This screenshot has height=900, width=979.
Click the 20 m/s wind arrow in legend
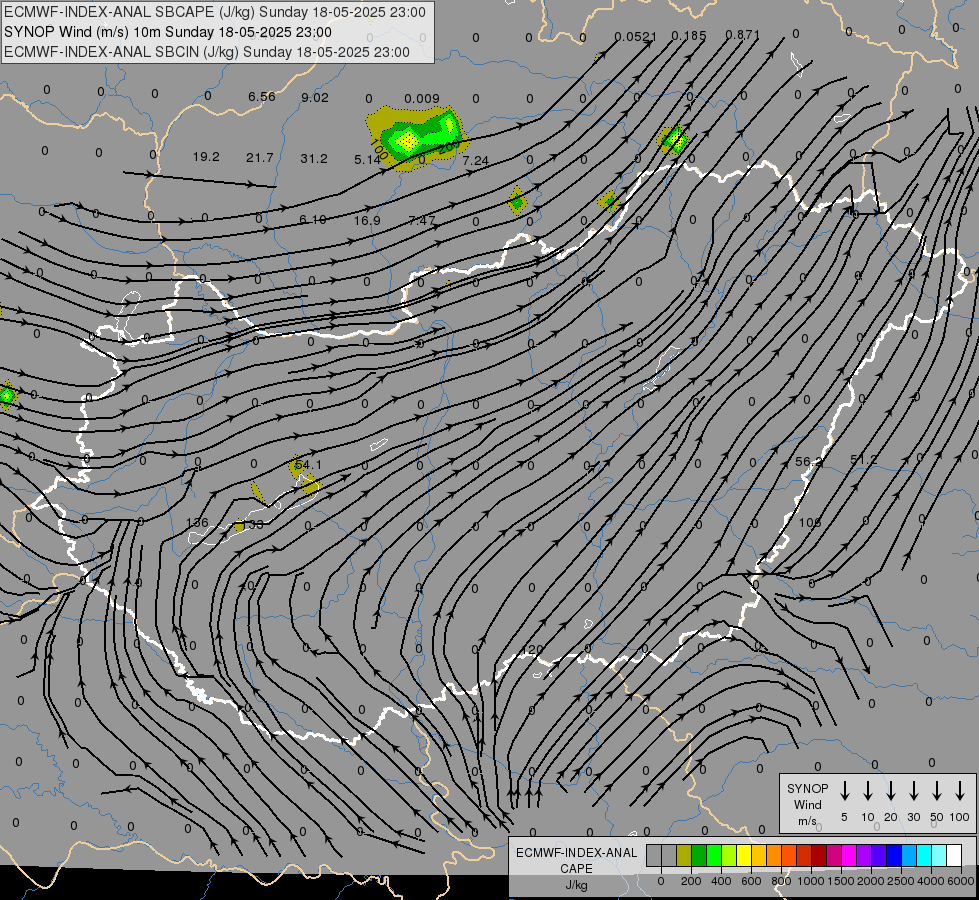click(891, 790)
